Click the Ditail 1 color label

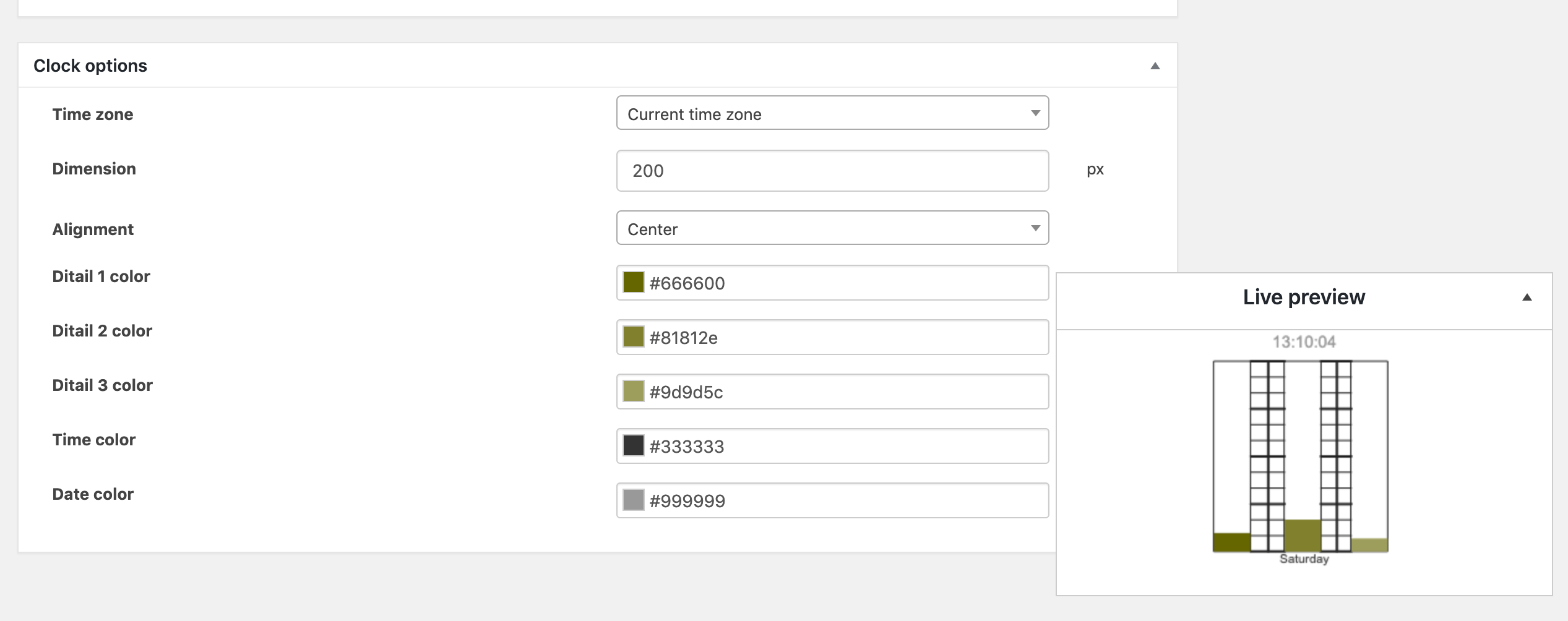101,276
